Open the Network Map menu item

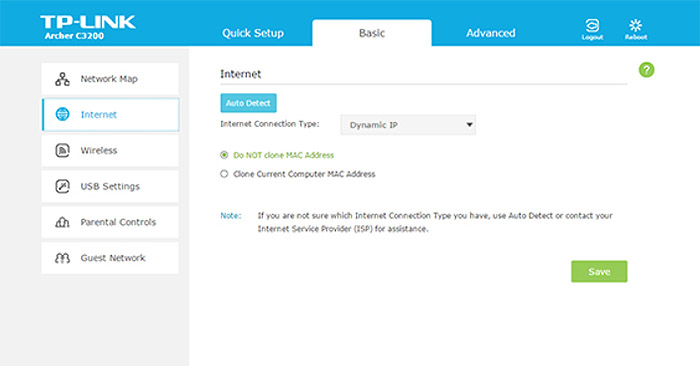point(110,79)
